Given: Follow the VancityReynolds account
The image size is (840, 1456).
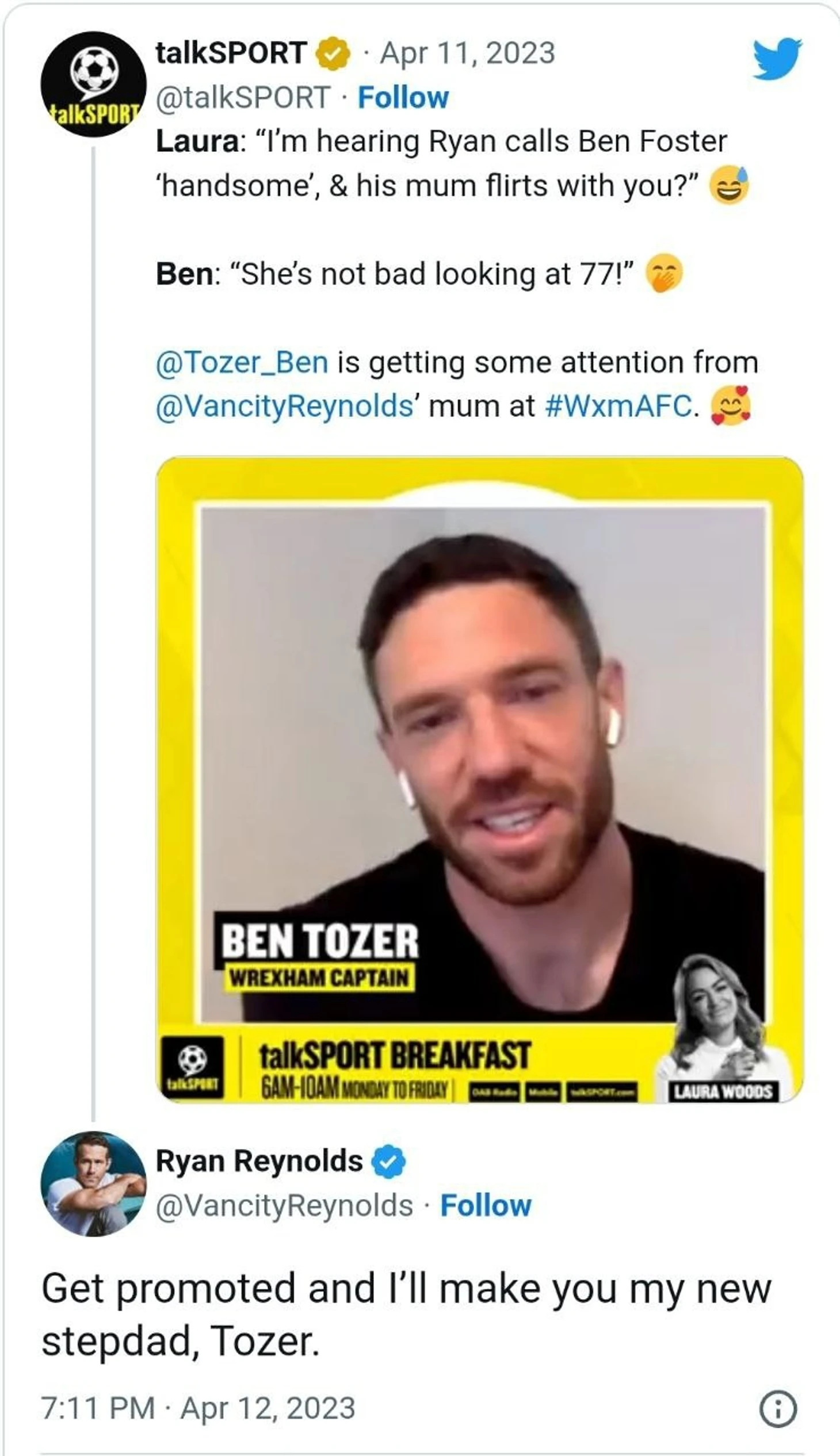Looking at the screenshot, I should click(x=486, y=1206).
